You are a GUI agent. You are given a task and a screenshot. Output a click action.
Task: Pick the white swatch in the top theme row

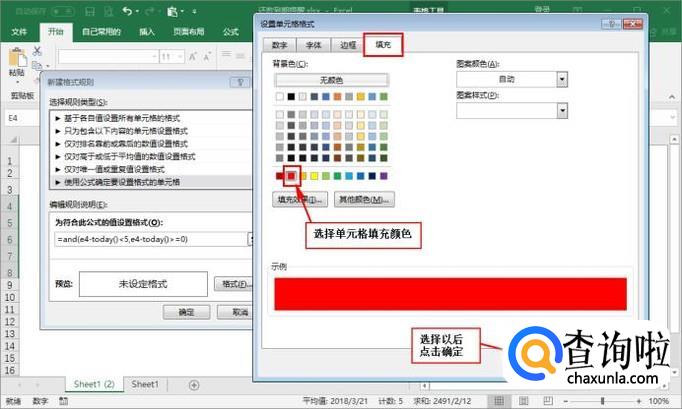point(280,97)
